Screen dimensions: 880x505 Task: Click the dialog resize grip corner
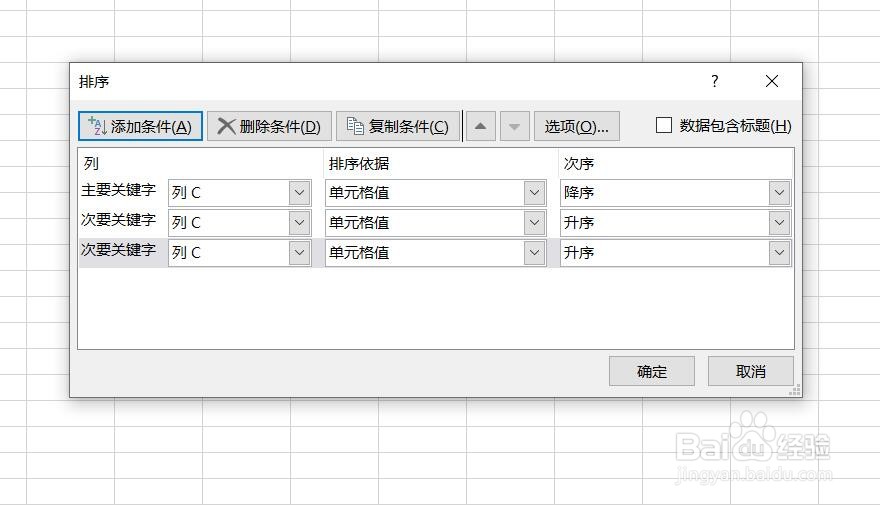[x=795, y=390]
